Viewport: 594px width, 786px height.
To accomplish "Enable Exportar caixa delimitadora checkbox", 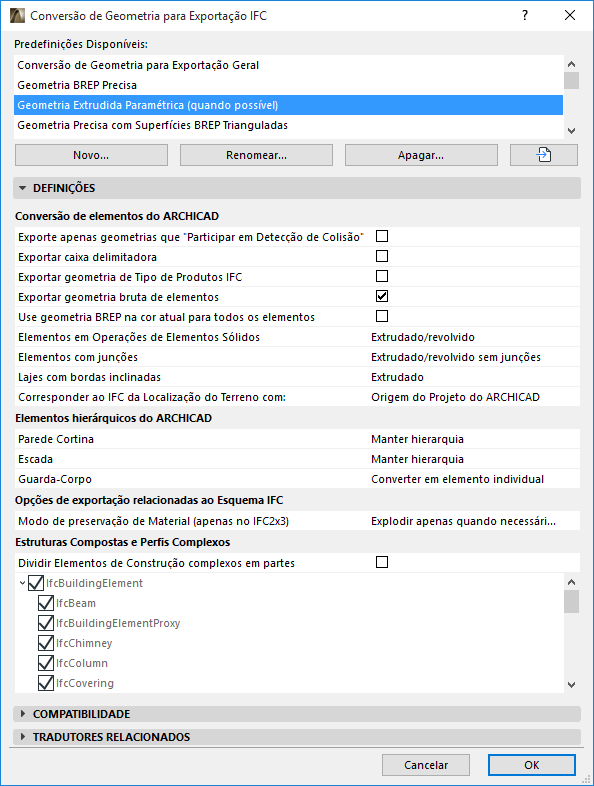I will point(382,256).
